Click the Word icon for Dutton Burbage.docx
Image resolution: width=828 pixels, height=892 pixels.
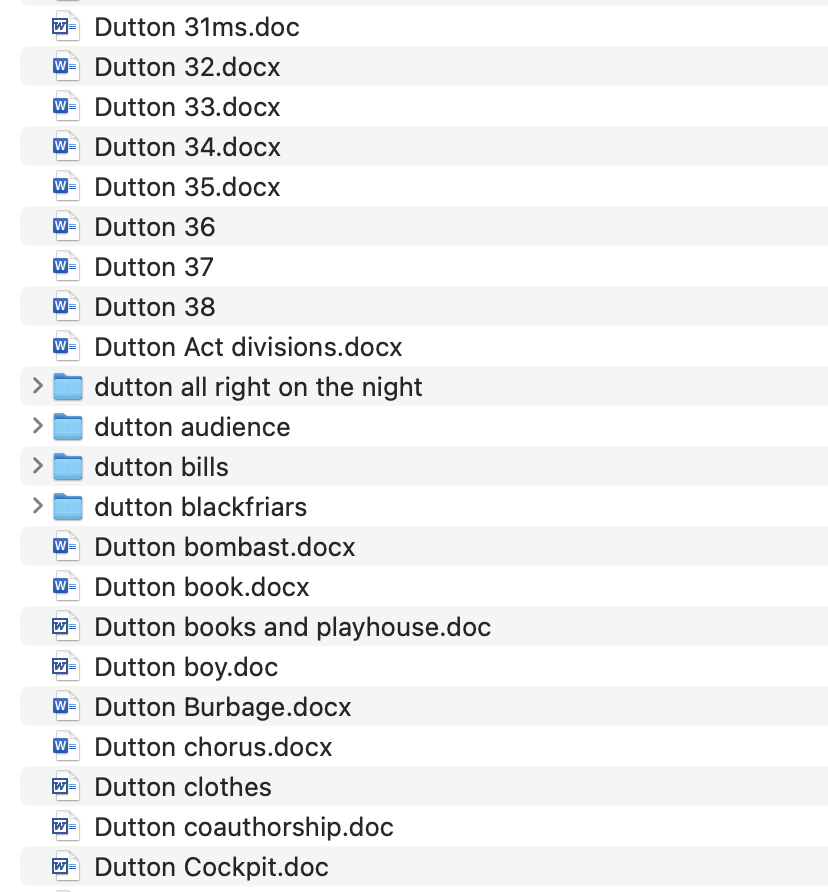click(66, 707)
